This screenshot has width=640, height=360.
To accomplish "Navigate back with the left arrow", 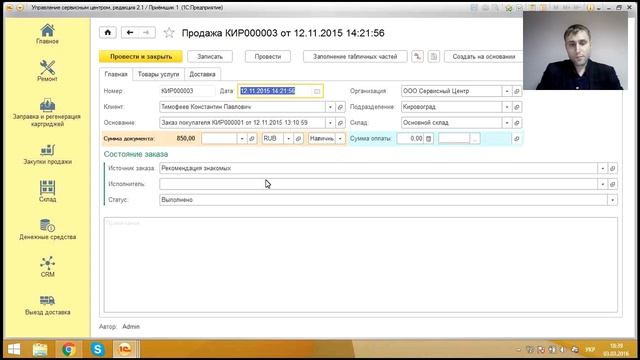I will pos(130,33).
